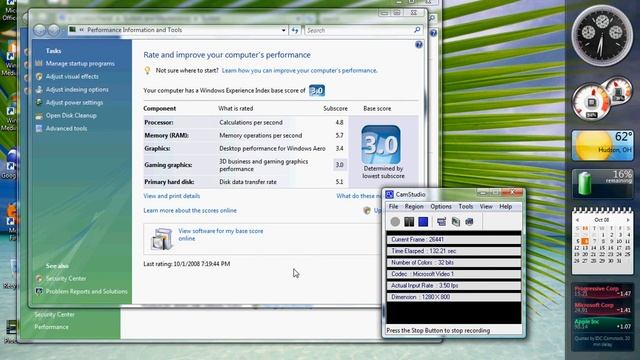Open Learn more about the scores online
Screen dimensions: 640x360
(x=190, y=211)
